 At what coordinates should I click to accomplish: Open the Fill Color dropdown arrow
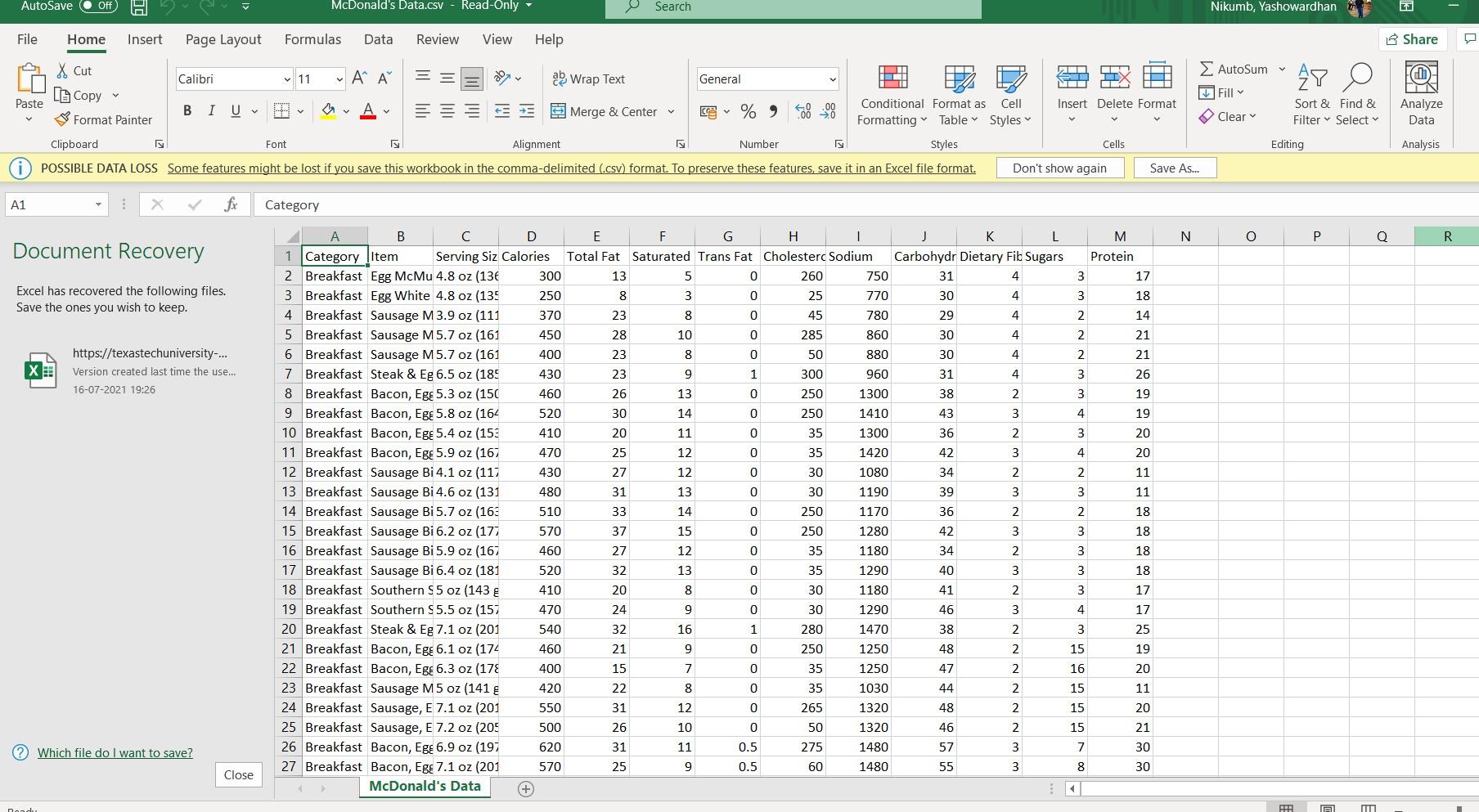[344, 111]
